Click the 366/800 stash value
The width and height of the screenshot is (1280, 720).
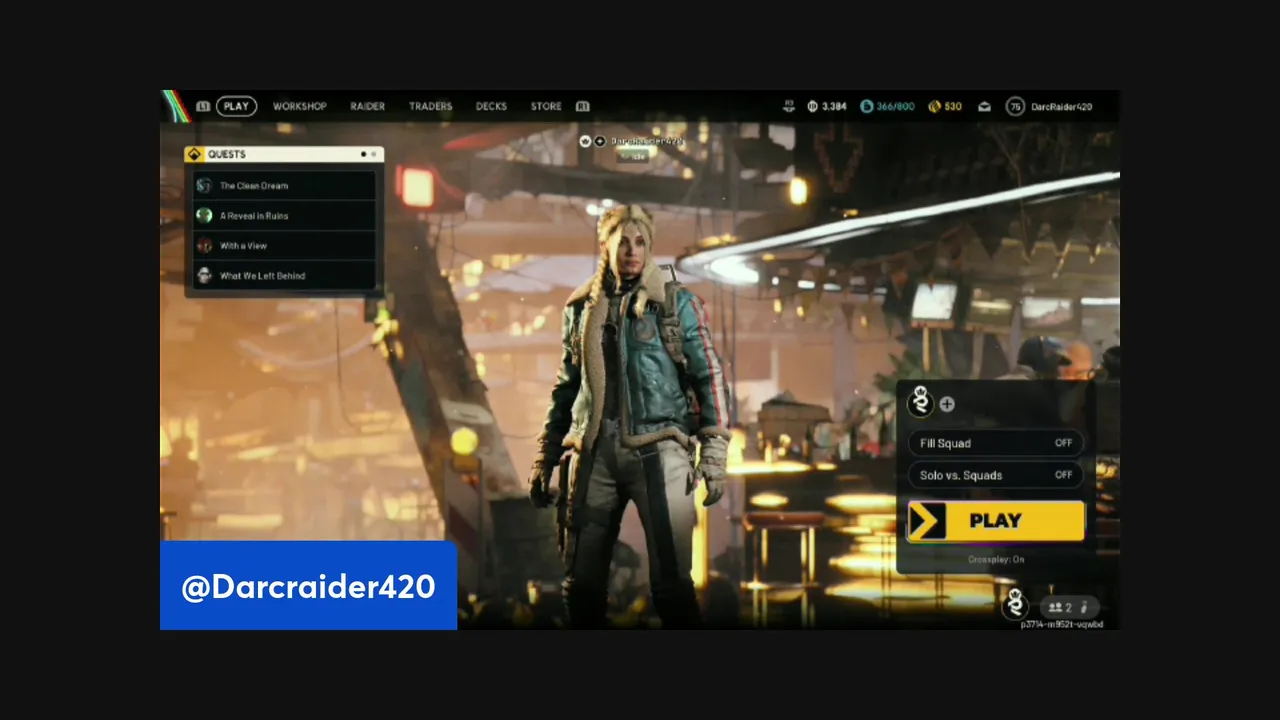pos(895,106)
